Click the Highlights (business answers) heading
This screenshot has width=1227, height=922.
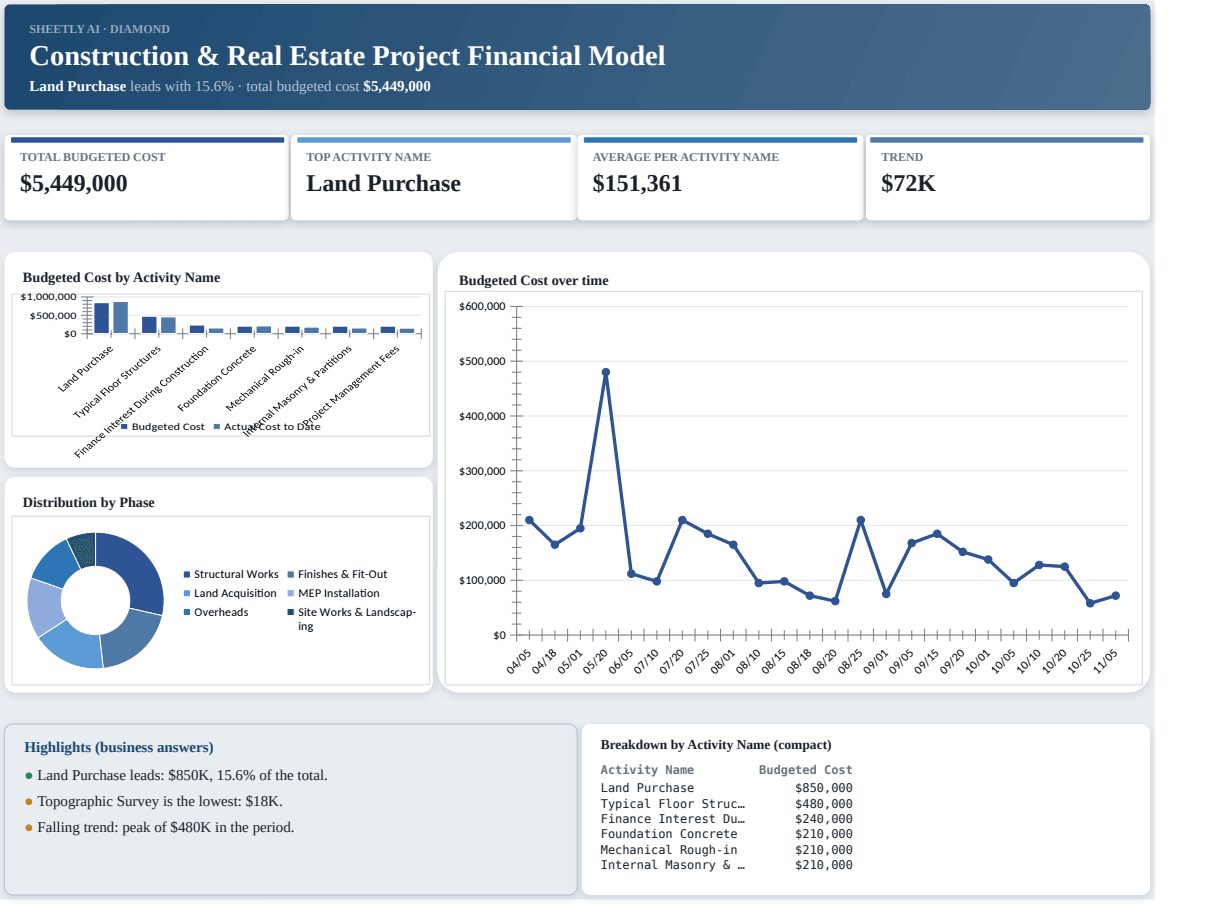(119, 747)
